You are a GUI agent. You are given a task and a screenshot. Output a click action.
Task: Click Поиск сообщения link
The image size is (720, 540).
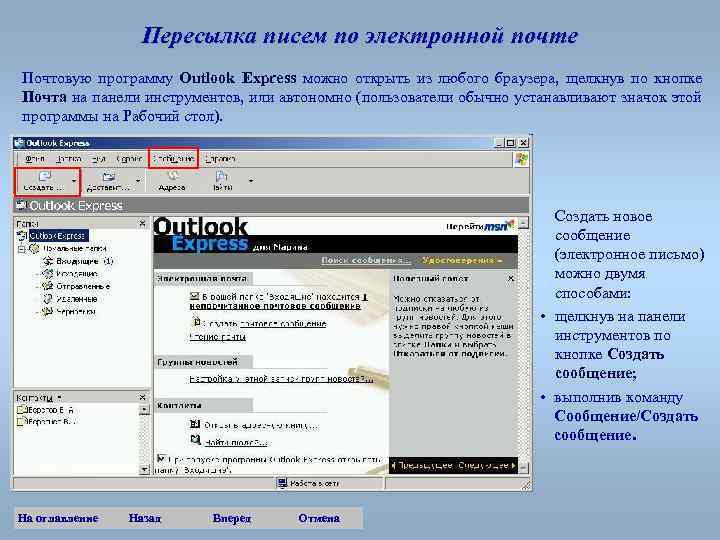click(x=366, y=260)
